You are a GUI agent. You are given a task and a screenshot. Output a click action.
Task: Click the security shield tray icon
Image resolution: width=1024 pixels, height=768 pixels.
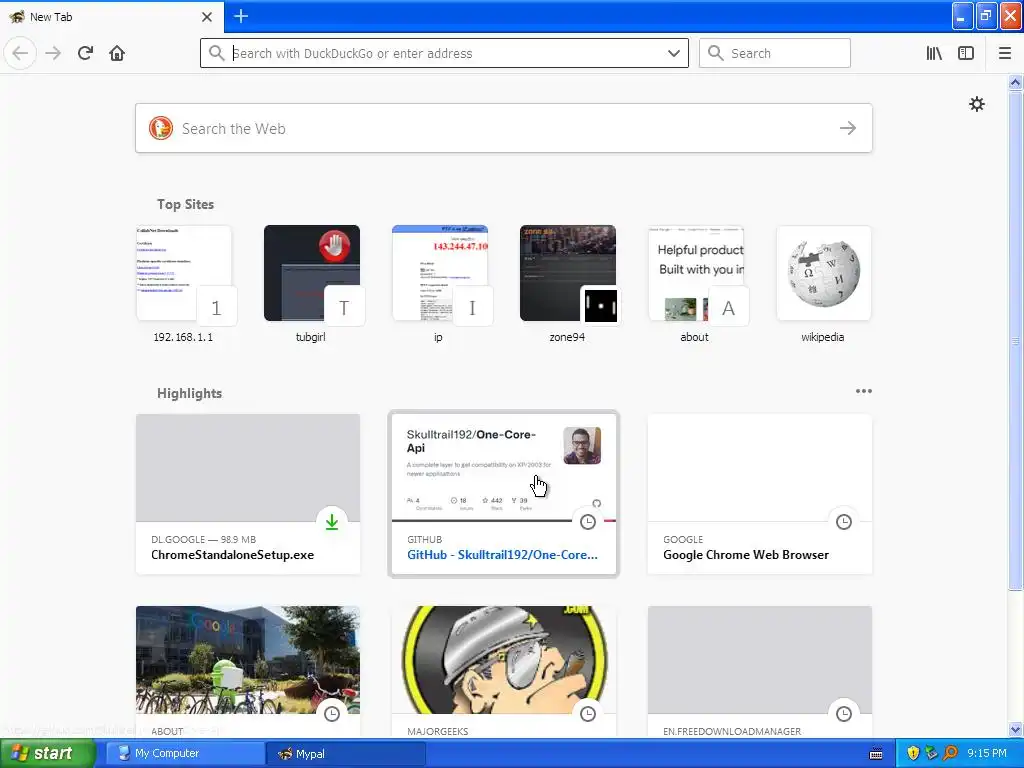(x=913, y=754)
